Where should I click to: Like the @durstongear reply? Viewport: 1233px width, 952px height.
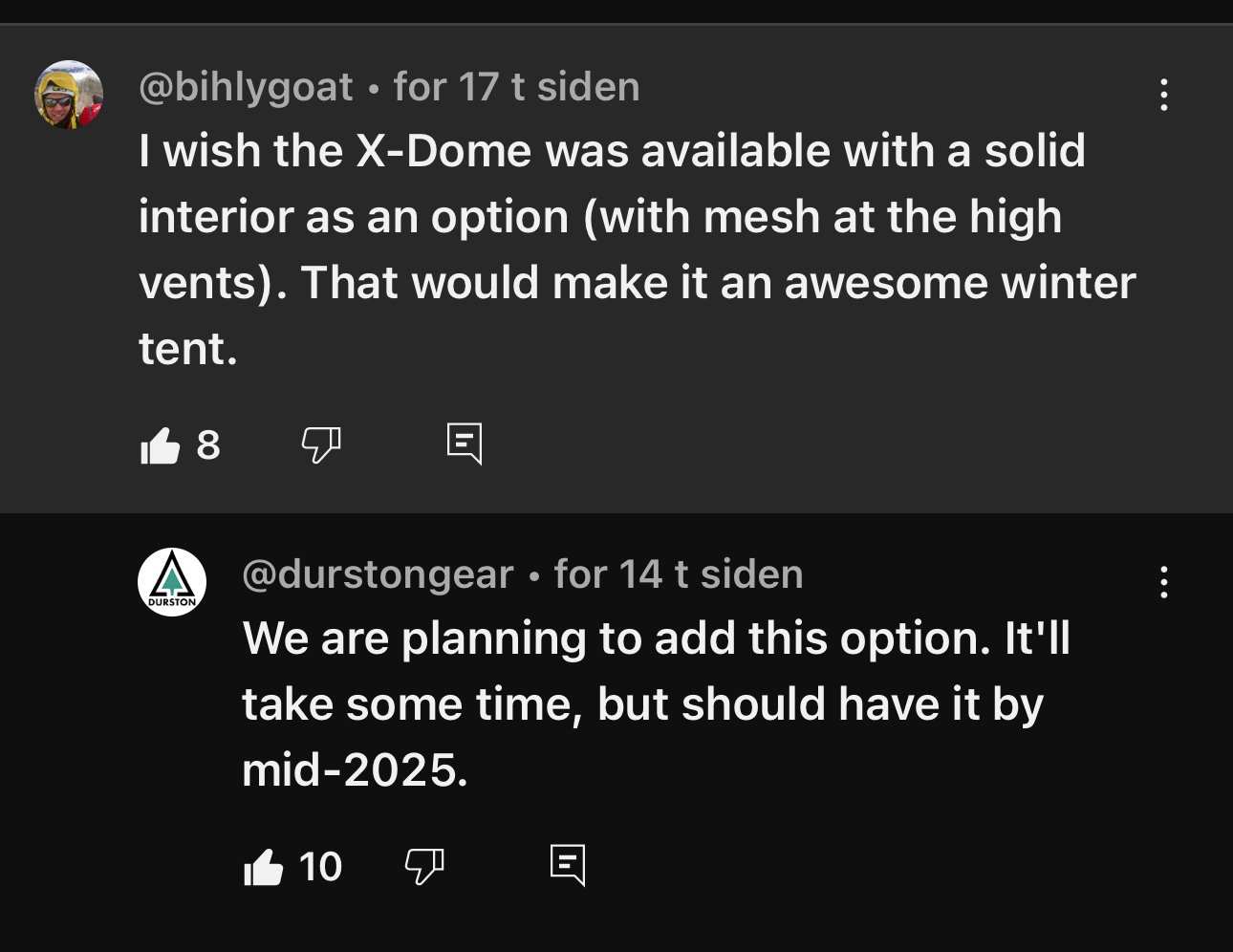264,867
